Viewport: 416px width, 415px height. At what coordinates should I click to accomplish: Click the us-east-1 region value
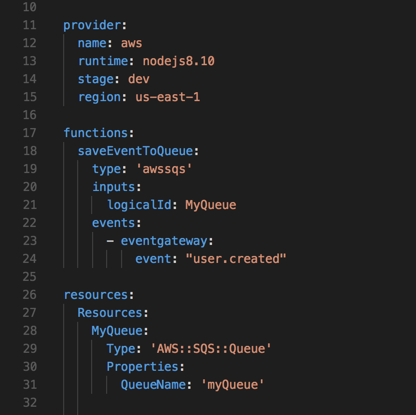coord(168,97)
